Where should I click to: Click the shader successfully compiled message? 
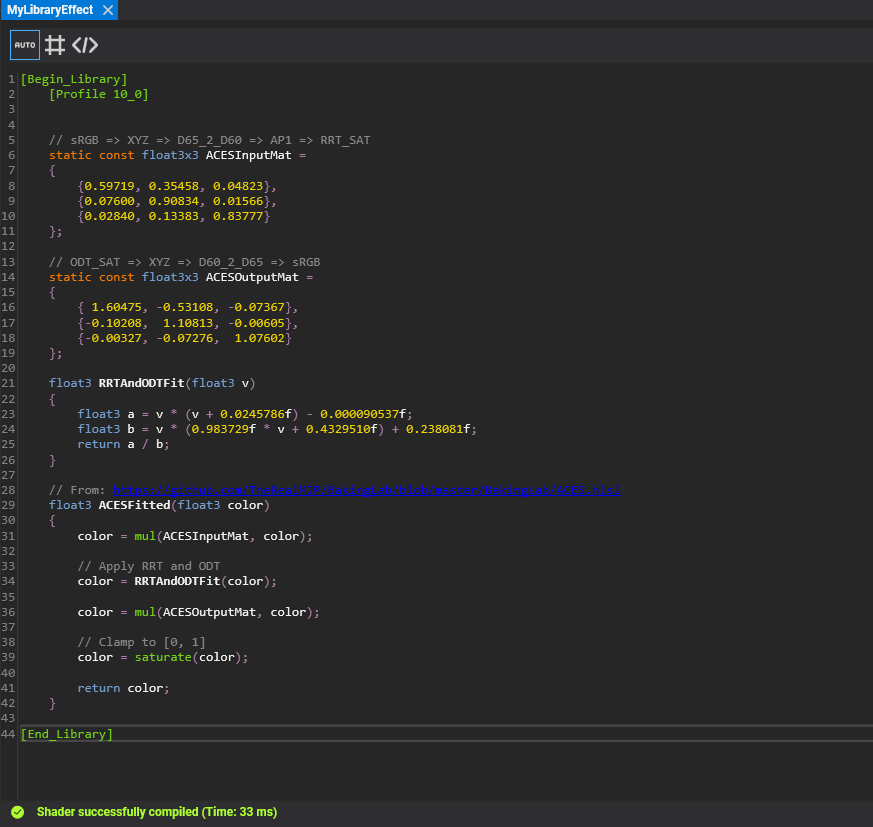pyautogui.click(x=156, y=812)
